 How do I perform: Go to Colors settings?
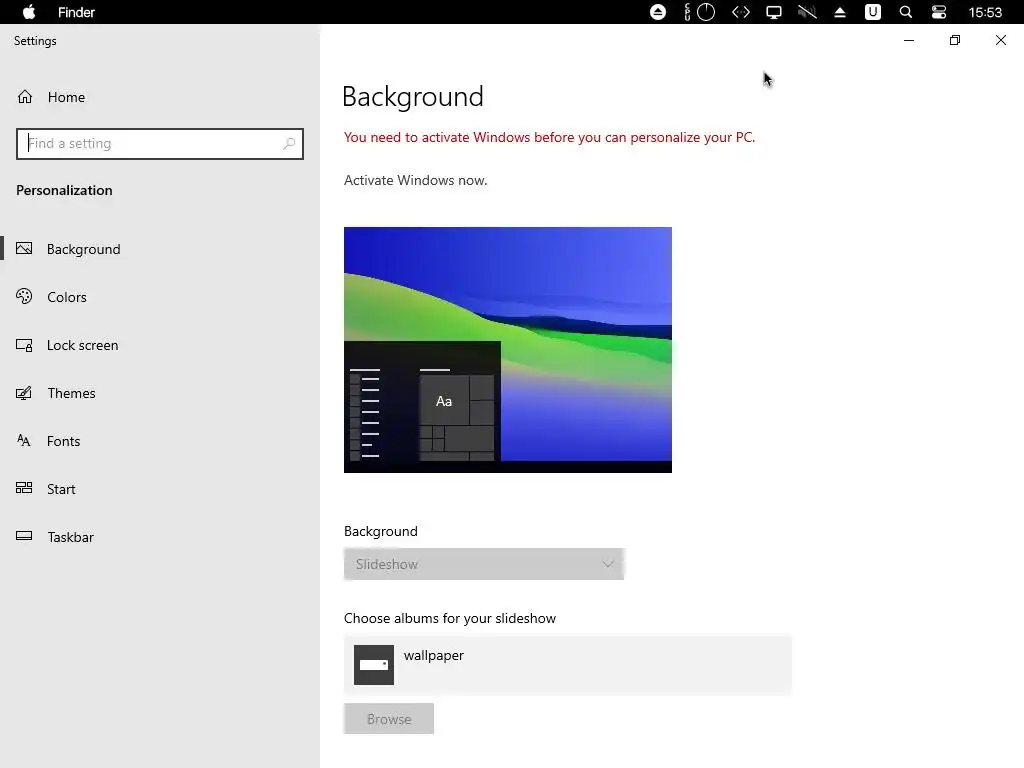(67, 297)
